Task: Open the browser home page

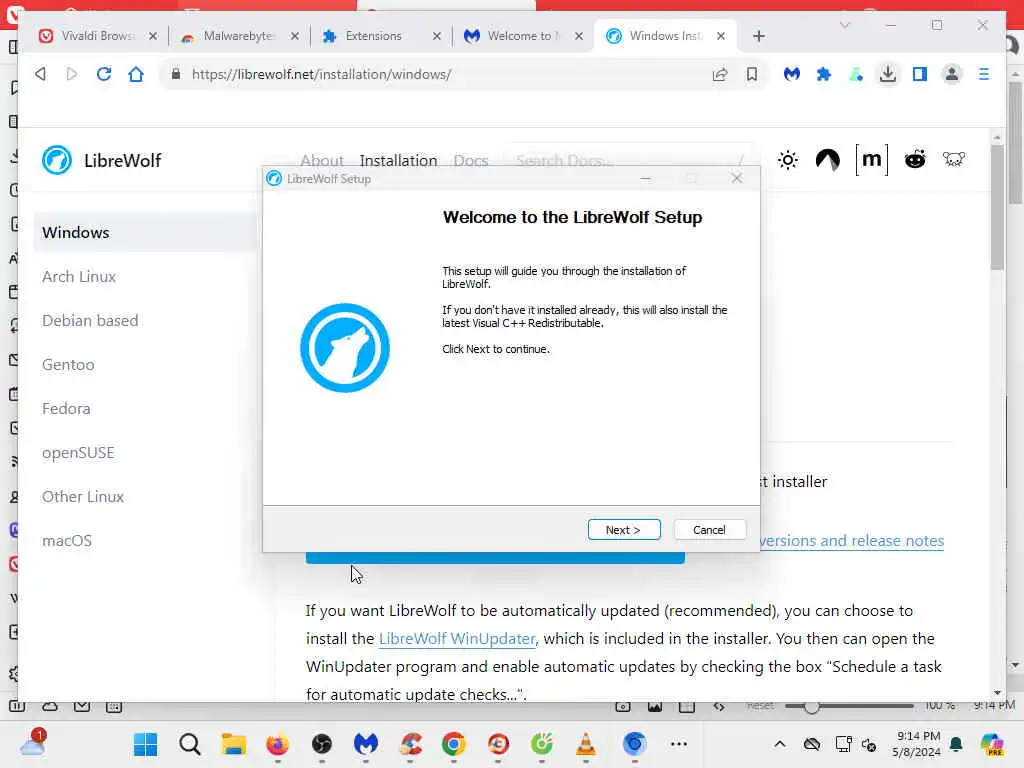Action: [136, 74]
